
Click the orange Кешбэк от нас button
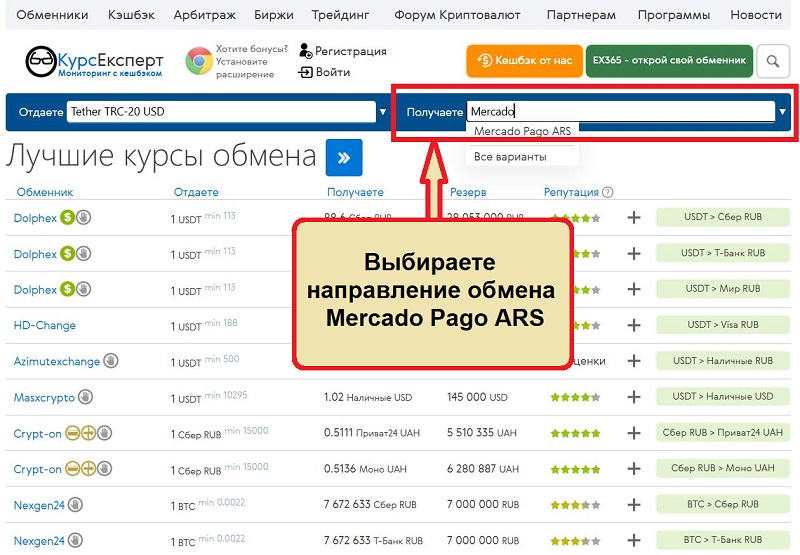[524, 61]
